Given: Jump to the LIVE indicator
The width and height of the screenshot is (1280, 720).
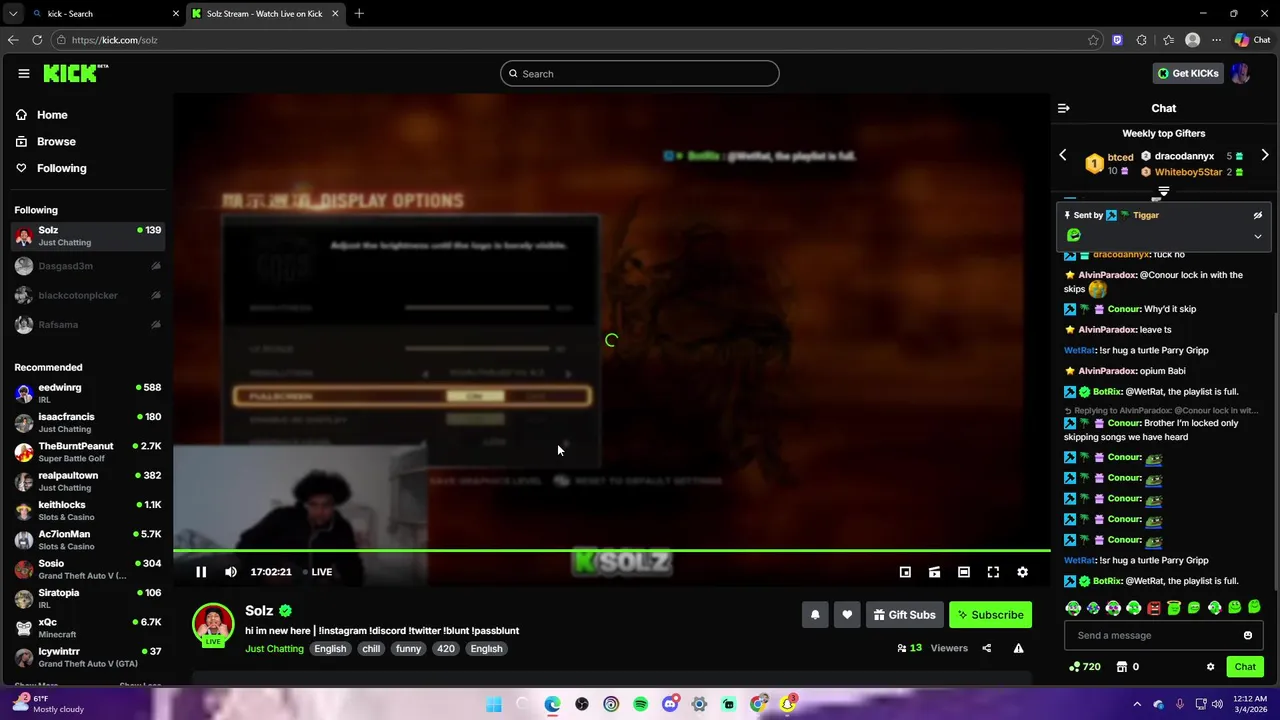Looking at the screenshot, I should coord(317,572).
